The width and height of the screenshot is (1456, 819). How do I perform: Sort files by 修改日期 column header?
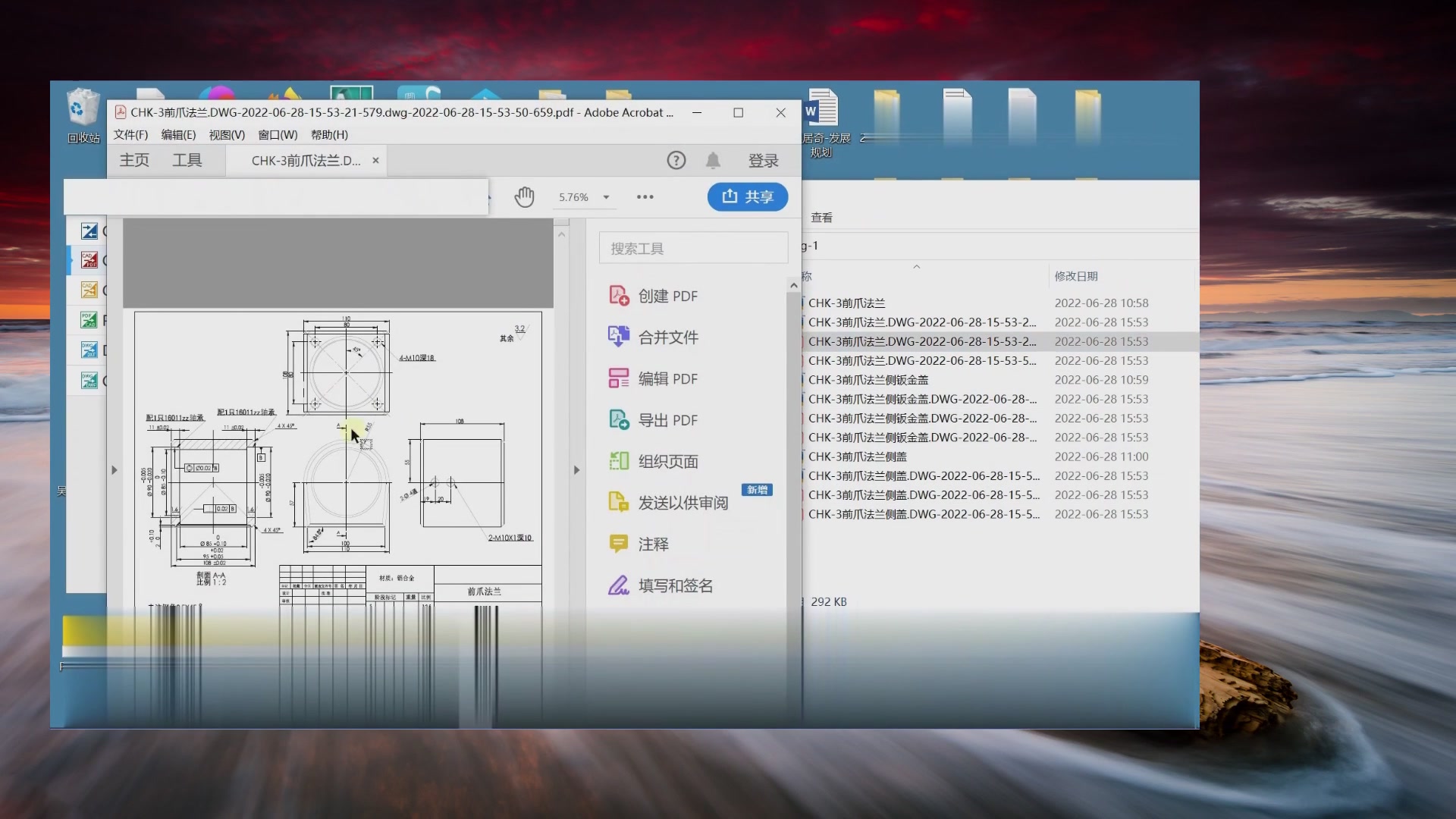pyautogui.click(x=1075, y=276)
